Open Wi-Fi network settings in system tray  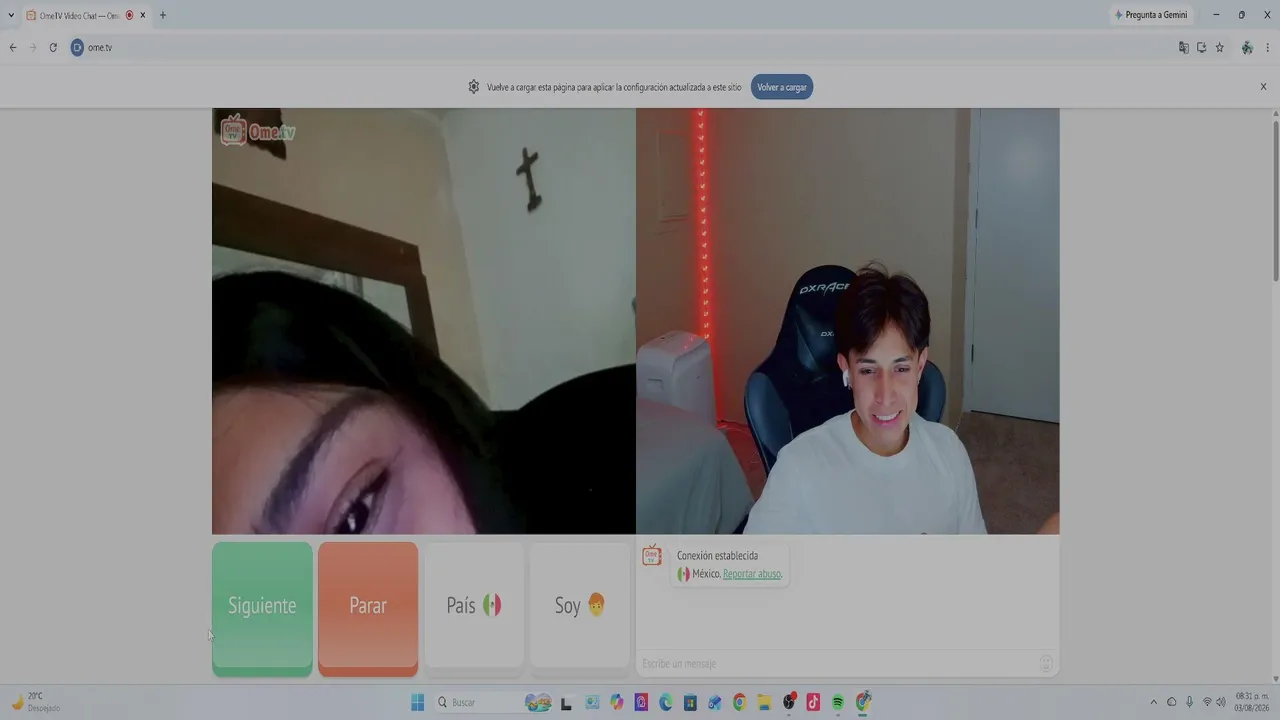tap(1207, 702)
